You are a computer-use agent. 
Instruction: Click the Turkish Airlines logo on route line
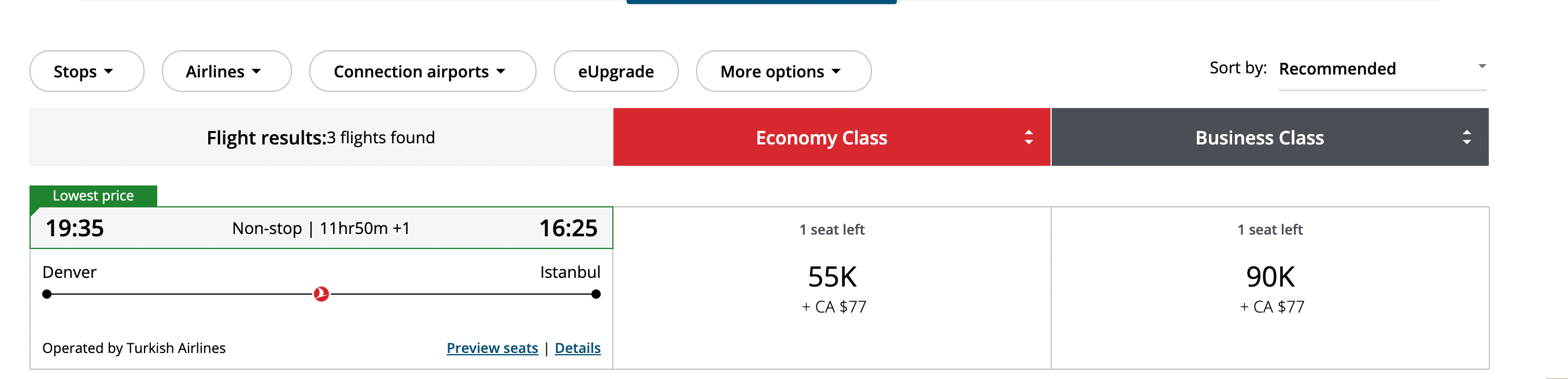pyautogui.click(x=321, y=295)
